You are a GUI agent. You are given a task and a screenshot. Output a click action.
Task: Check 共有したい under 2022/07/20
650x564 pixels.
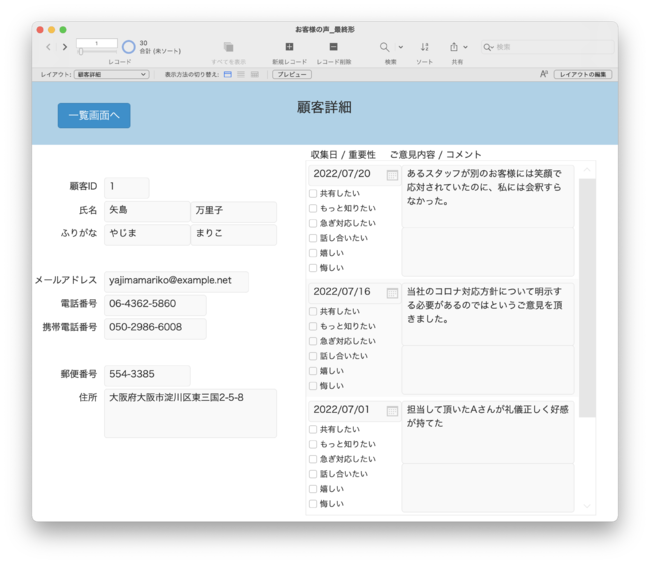click(313, 194)
